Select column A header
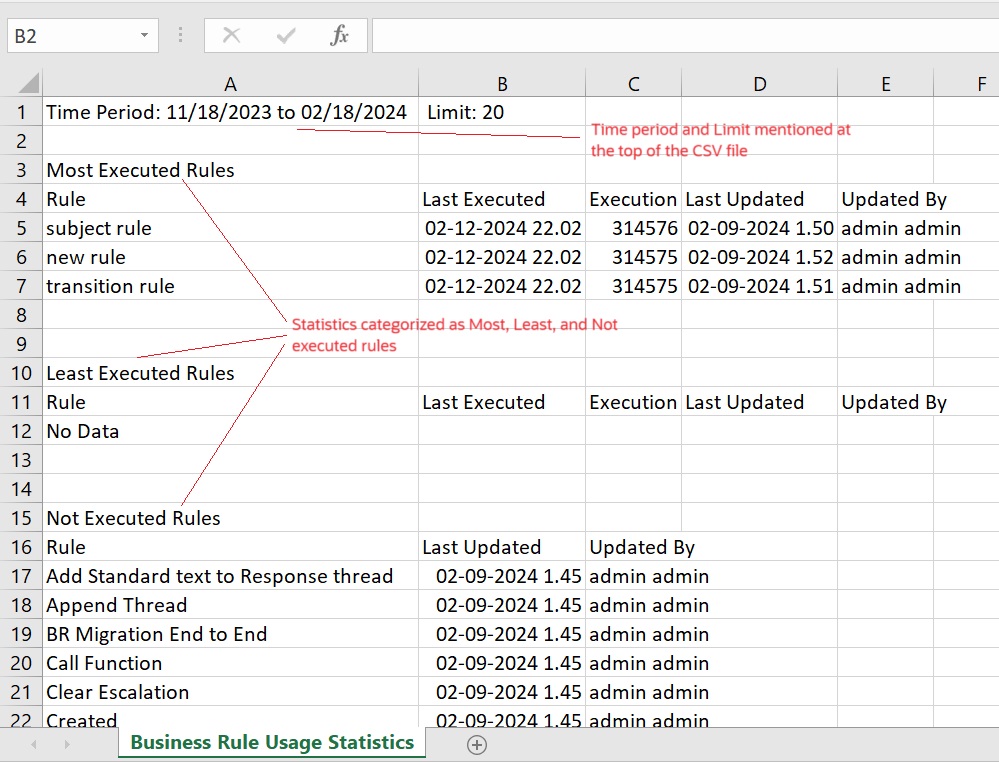Screen dimensions: 999x762 [231, 83]
